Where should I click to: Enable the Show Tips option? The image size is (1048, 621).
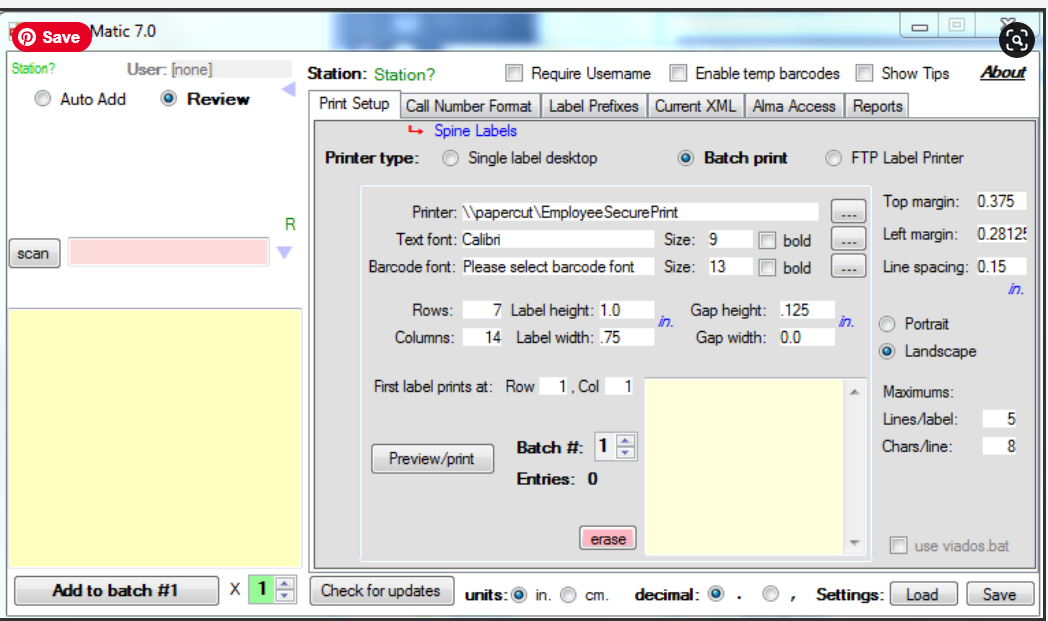pyautogui.click(x=864, y=73)
